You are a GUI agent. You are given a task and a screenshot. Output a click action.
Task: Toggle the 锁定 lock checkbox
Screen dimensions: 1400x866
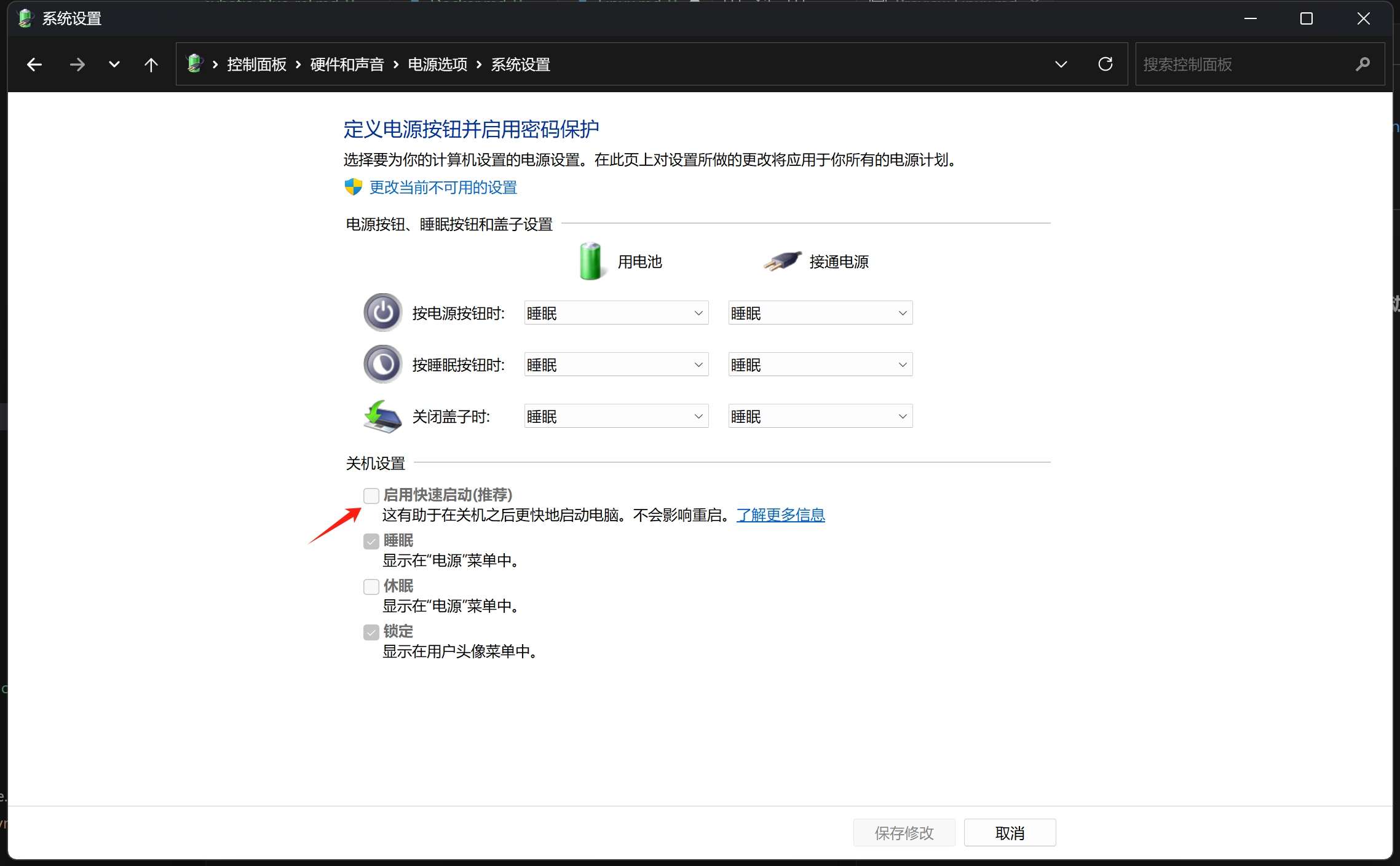pos(371,632)
